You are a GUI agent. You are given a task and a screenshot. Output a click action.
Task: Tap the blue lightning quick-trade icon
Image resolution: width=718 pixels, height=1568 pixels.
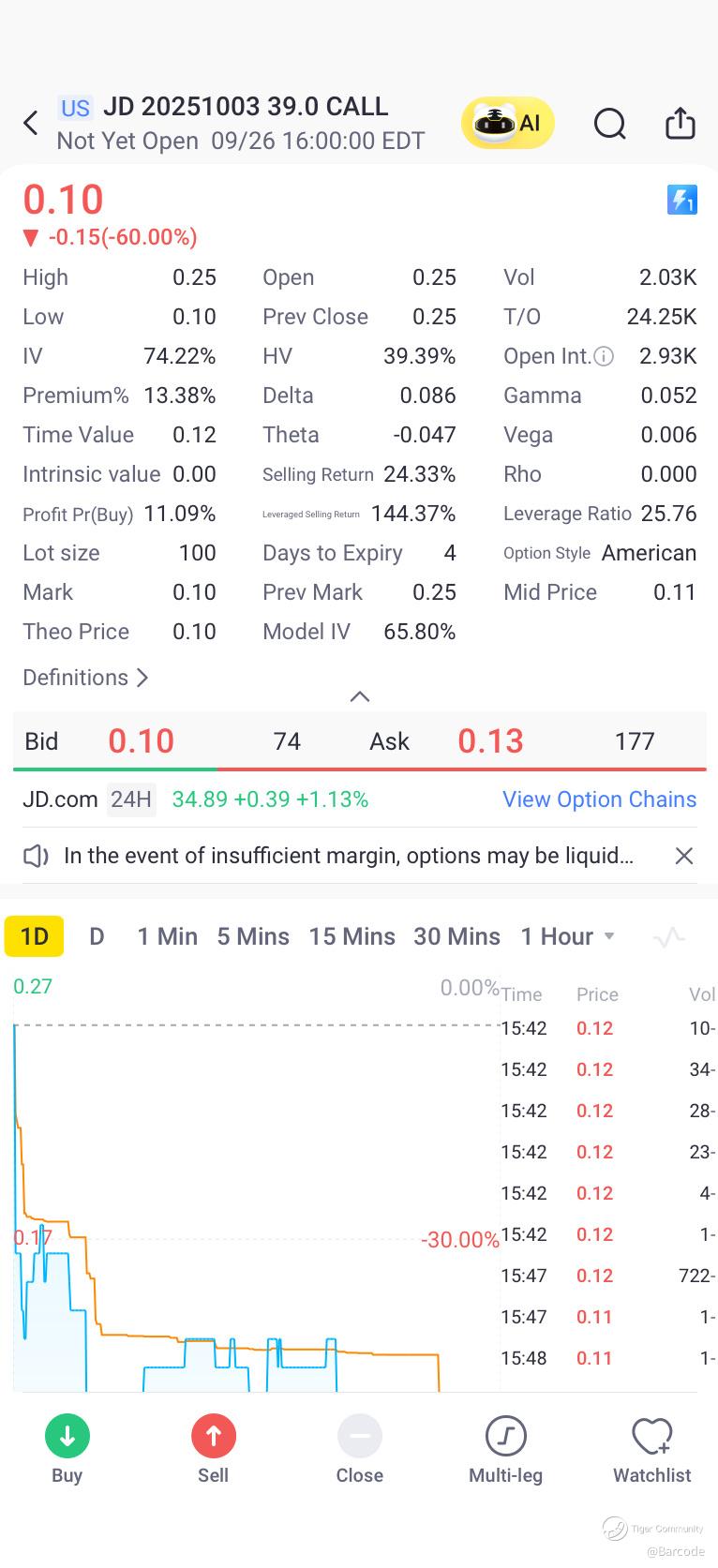pos(681,200)
